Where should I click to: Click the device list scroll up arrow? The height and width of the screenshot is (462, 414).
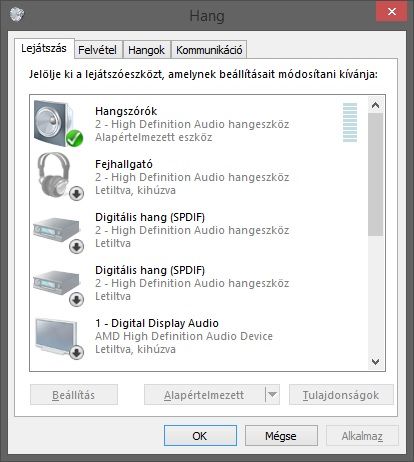click(x=376, y=105)
